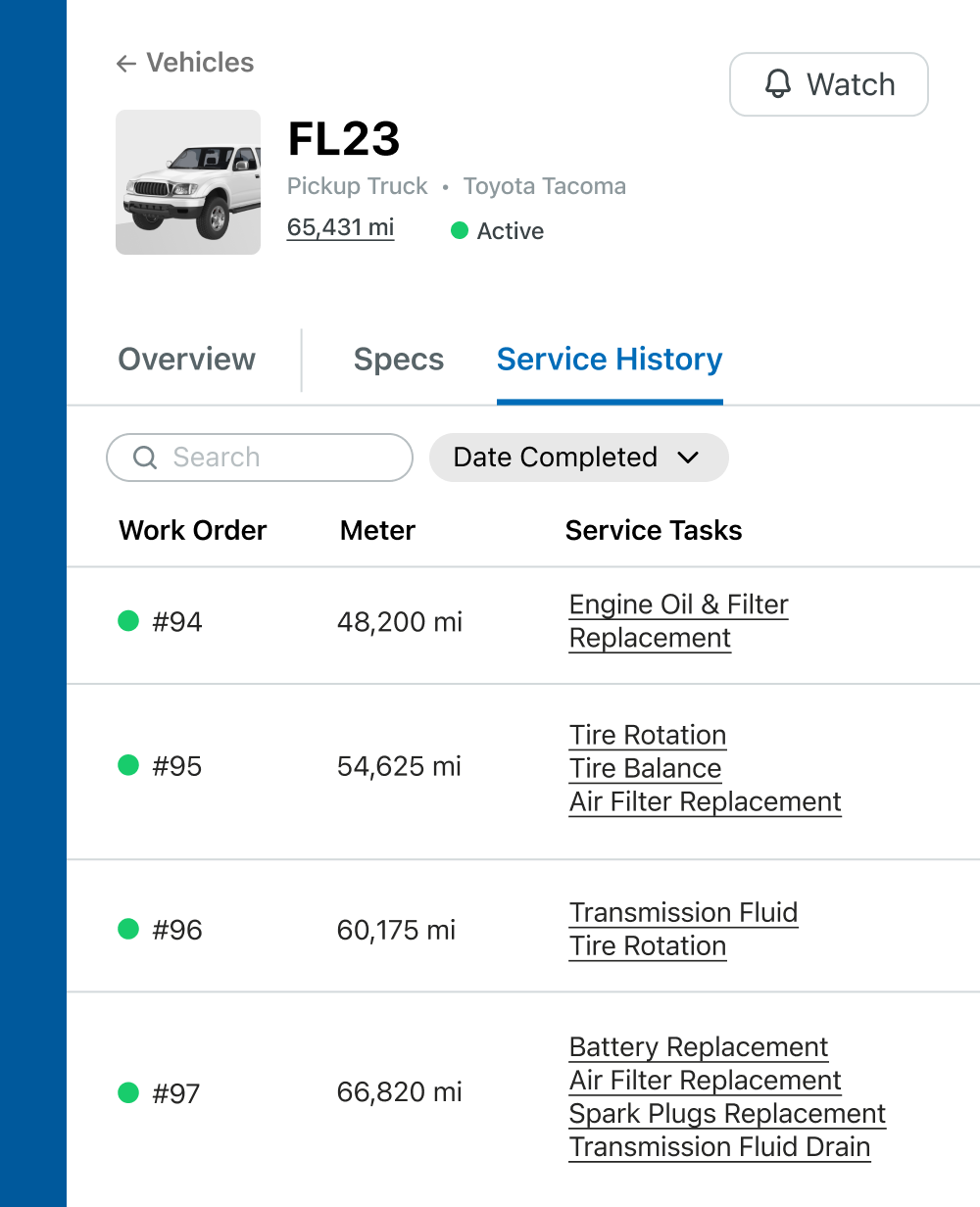
Task: Click the FL23 vehicle name heading
Action: click(x=344, y=139)
